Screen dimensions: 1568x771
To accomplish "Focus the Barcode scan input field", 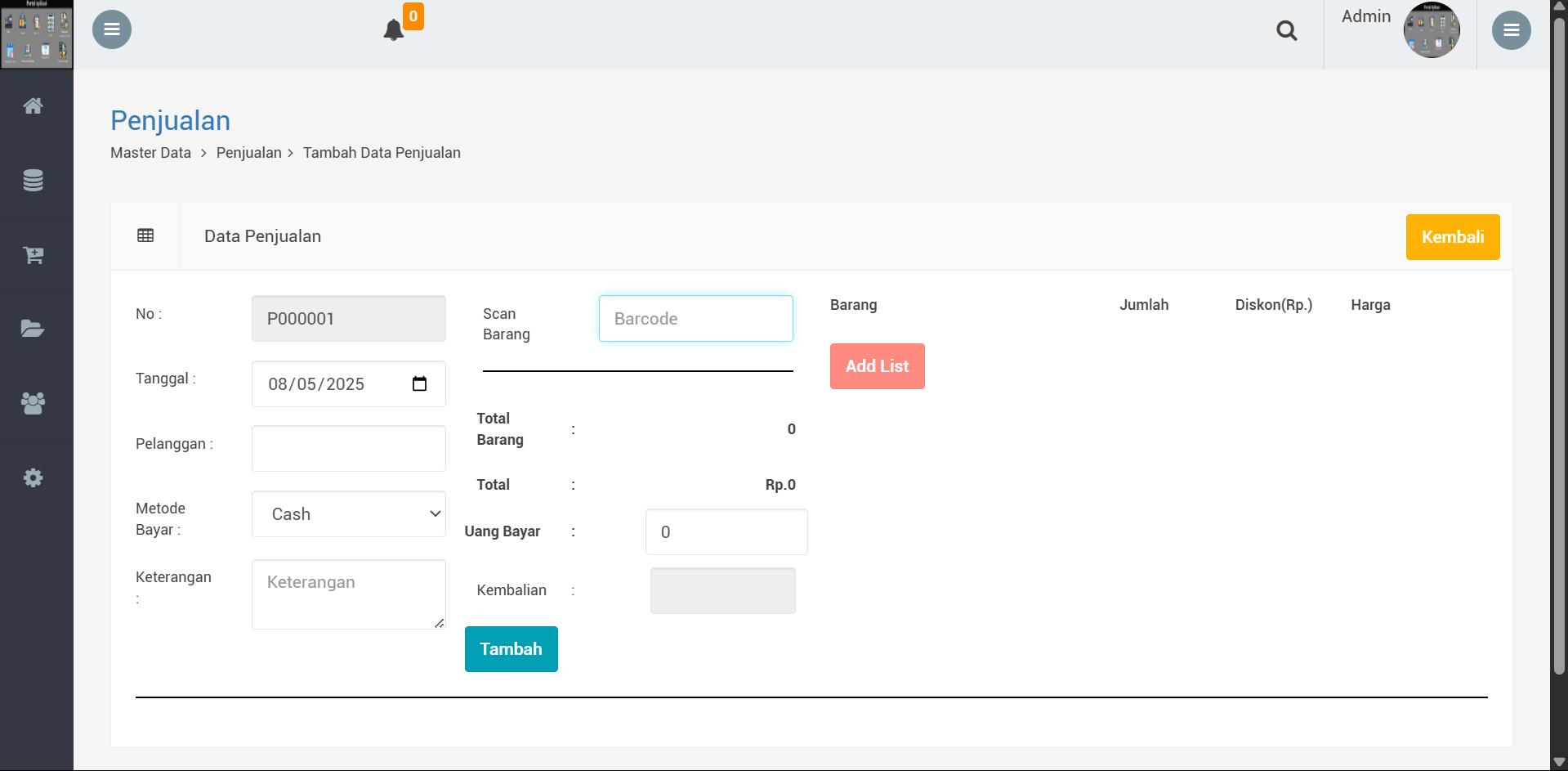I will click(695, 319).
